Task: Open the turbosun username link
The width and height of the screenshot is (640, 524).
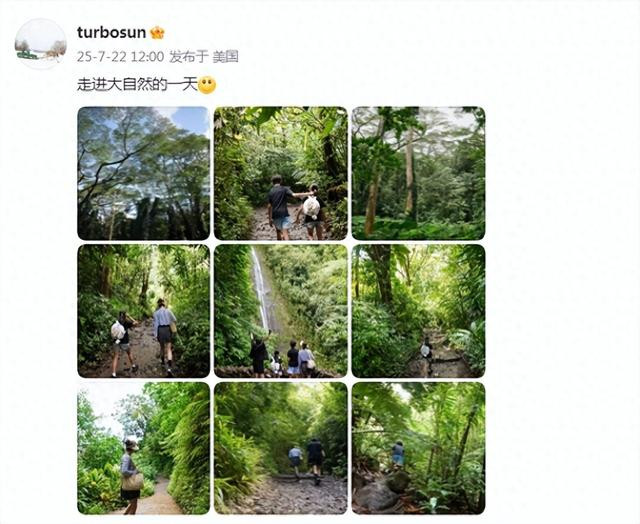Action: tap(111, 33)
